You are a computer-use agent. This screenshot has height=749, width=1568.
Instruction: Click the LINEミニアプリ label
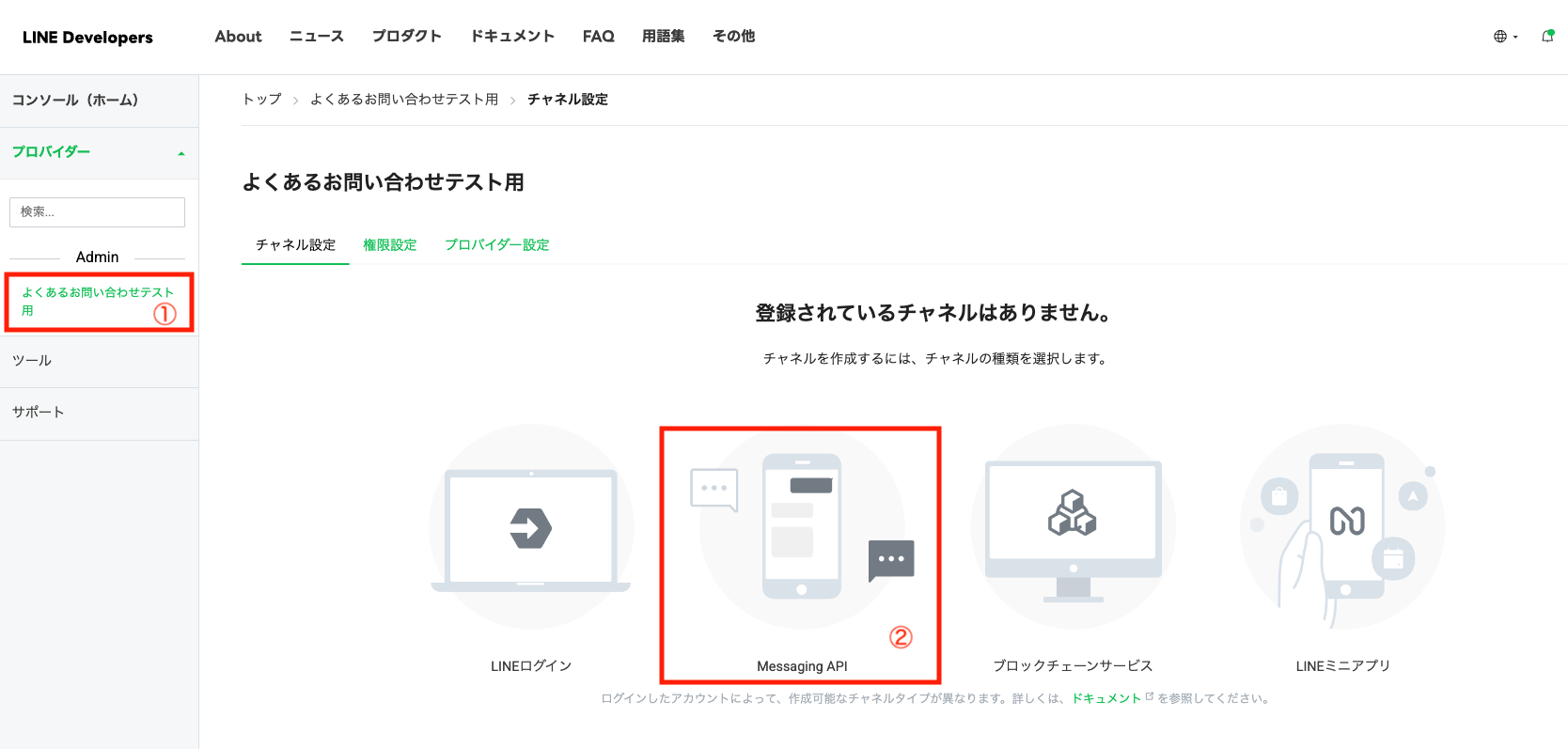pyautogui.click(x=1342, y=666)
